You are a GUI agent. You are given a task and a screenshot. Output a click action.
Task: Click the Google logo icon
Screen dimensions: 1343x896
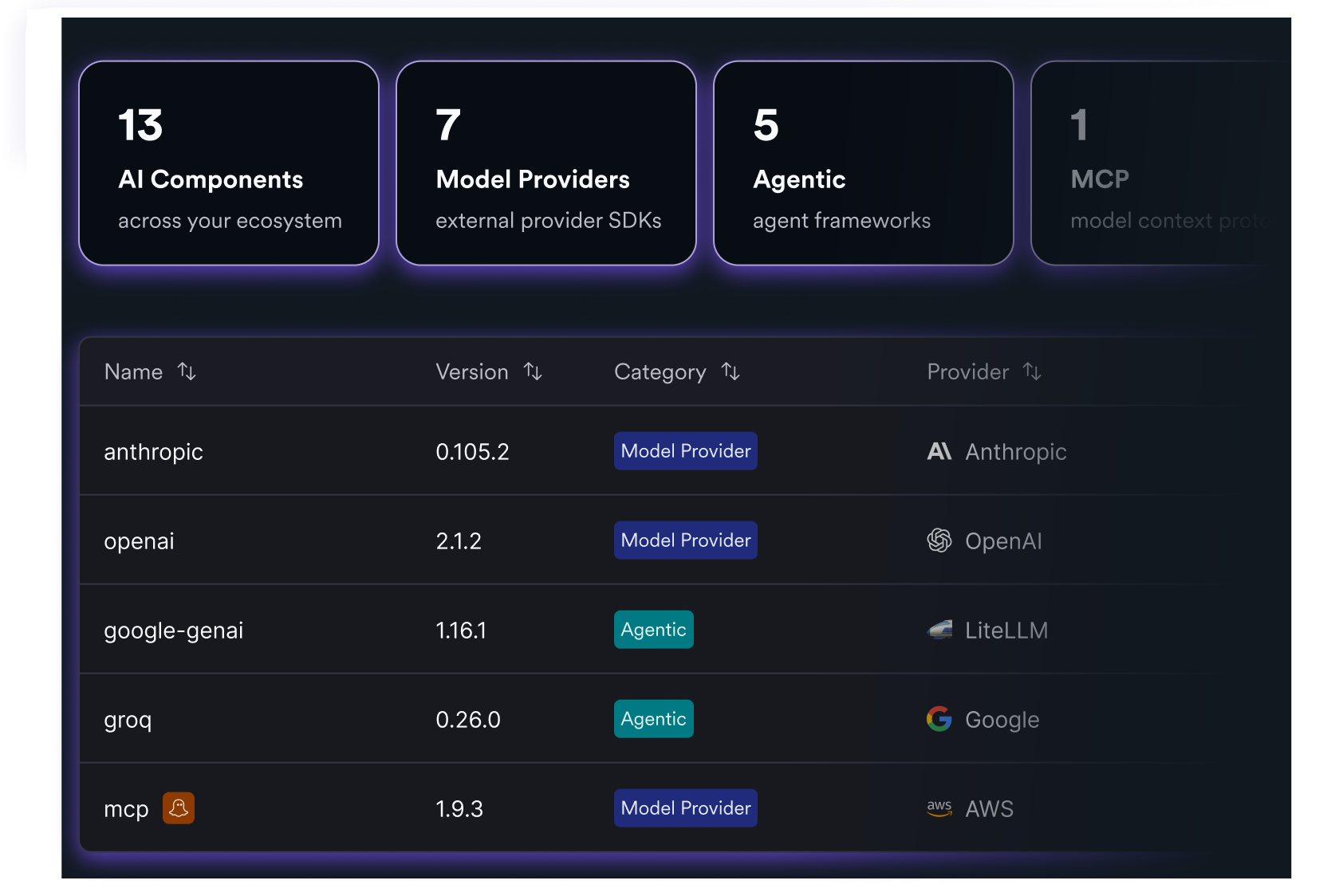point(939,719)
